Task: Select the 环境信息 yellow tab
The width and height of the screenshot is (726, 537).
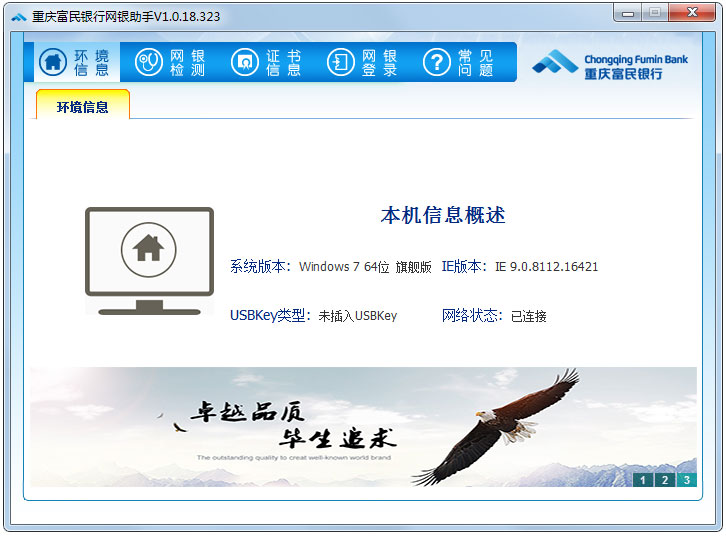Action: pos(83,105)
